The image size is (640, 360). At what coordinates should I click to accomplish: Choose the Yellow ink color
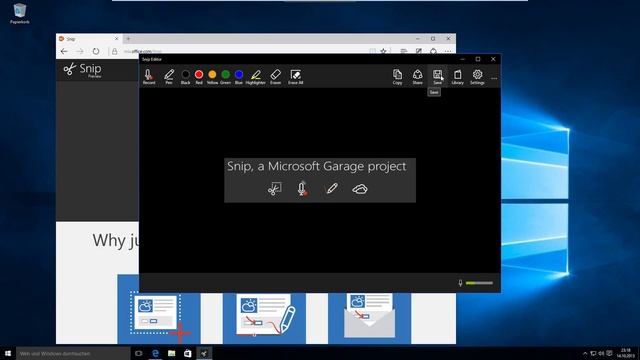[212, 76]
